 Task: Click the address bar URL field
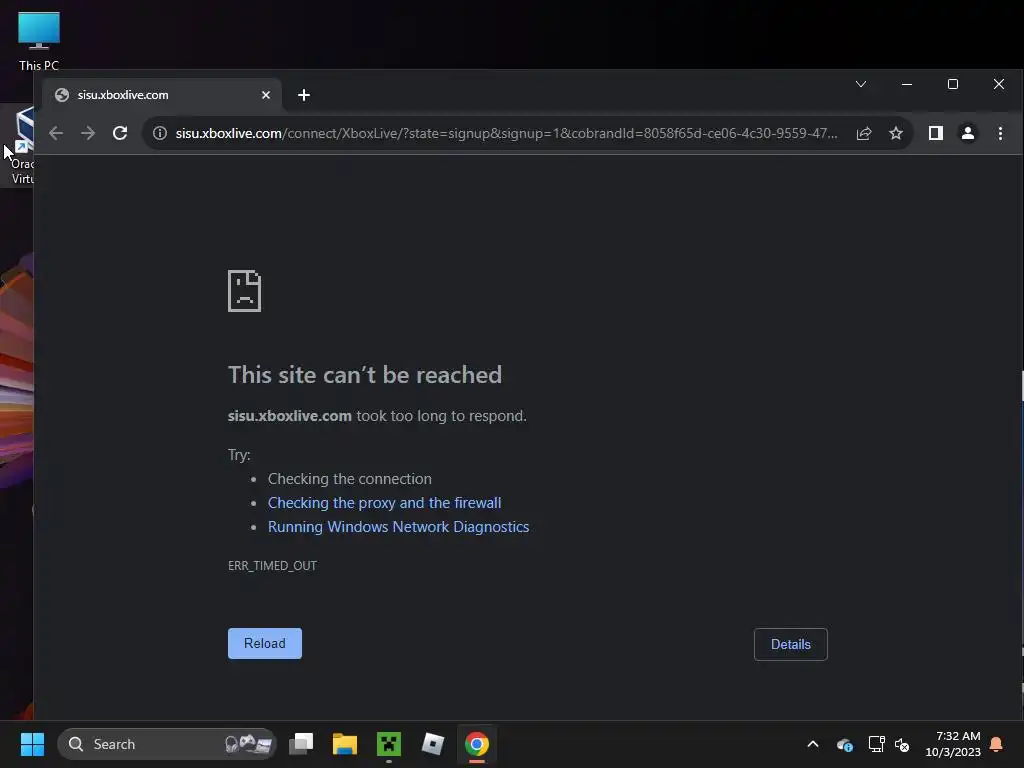506,133
